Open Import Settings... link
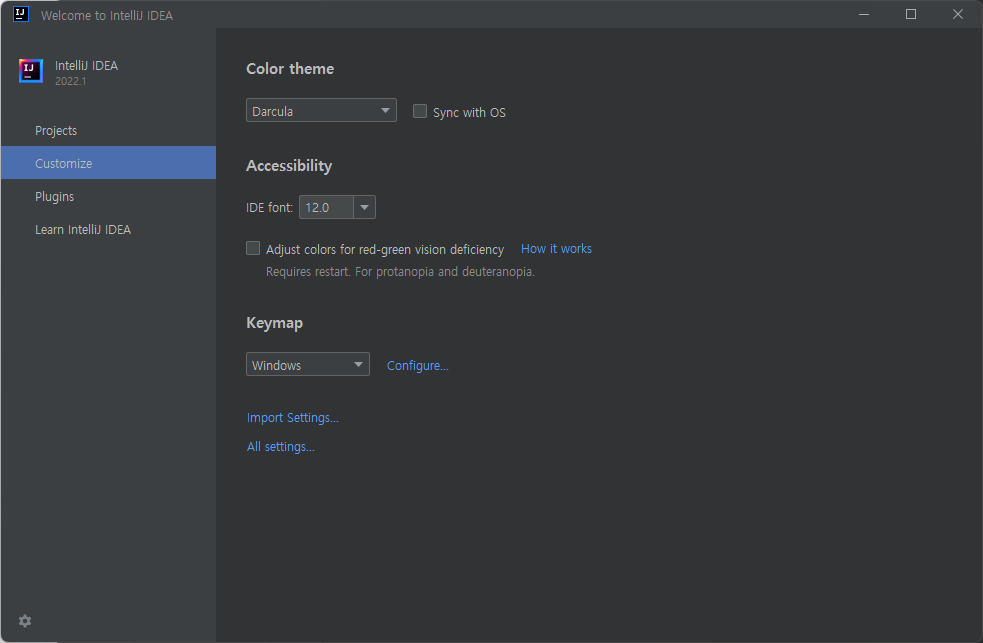Viewport: 983px width, 643px height. tap(293, 417)
